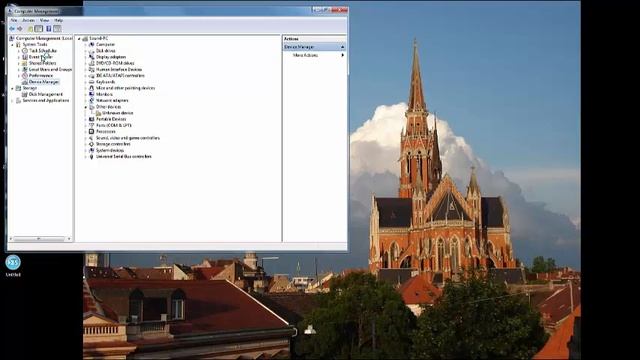Click the Up one level folder icon

tap(30, 29)
